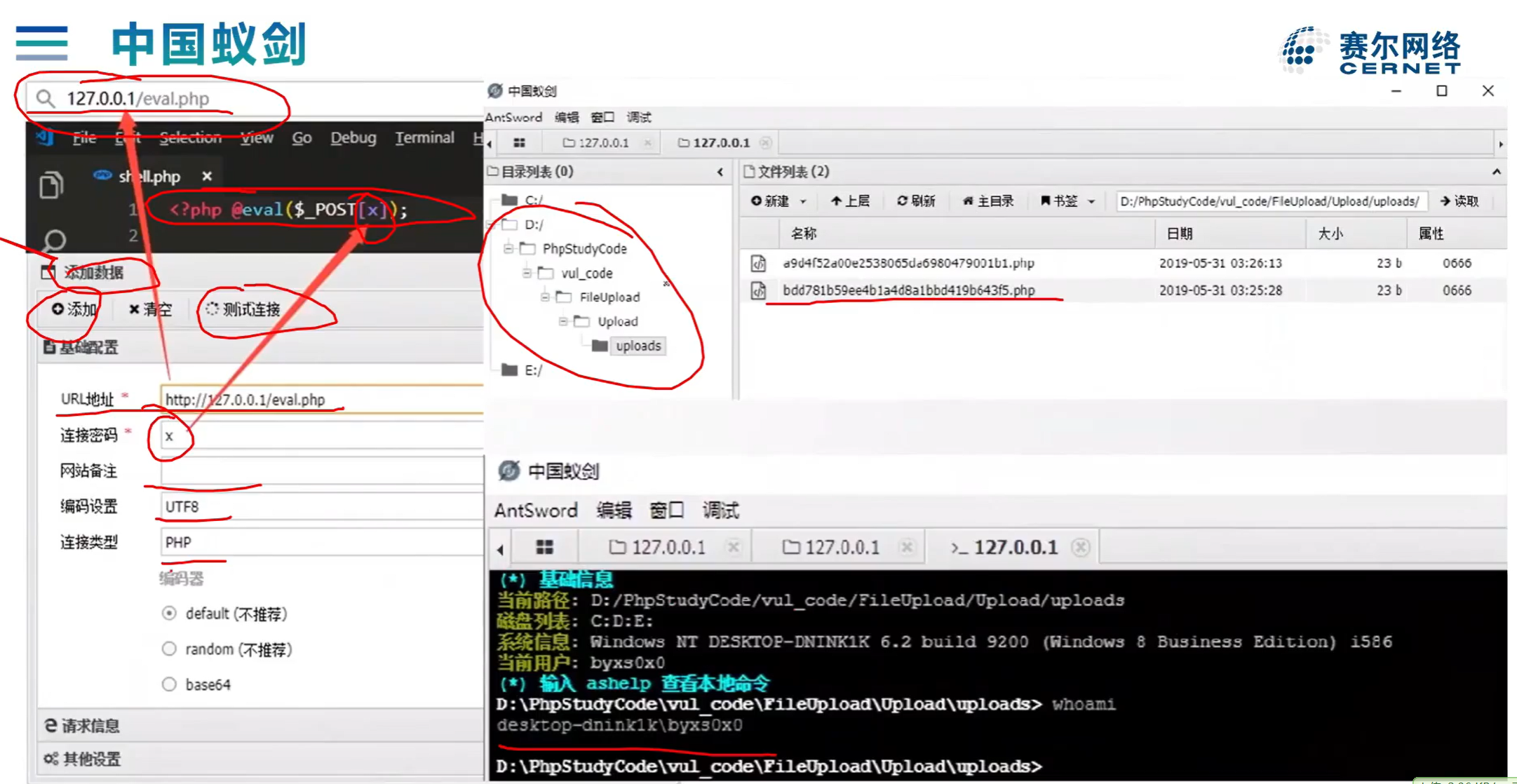The height and width of the screenshot is (784, 1517).
Task: Open the 书签 bookmark dropdown
Action: pyautogui.click(x=1067, y=201)
